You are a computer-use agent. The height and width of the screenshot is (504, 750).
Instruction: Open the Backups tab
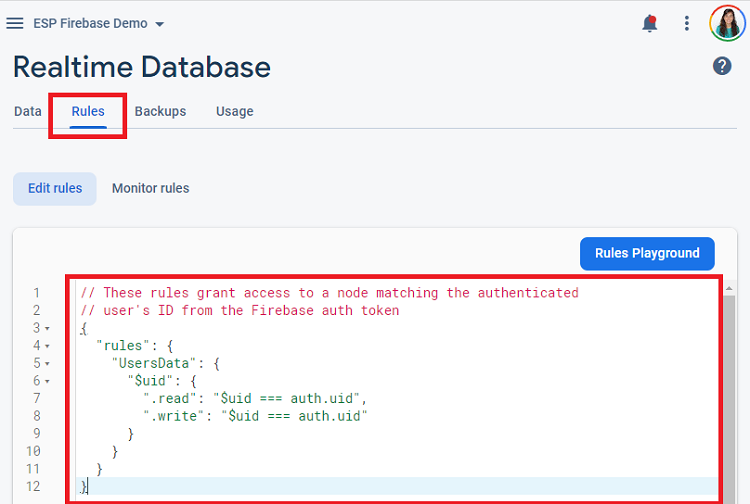point(160,111)
